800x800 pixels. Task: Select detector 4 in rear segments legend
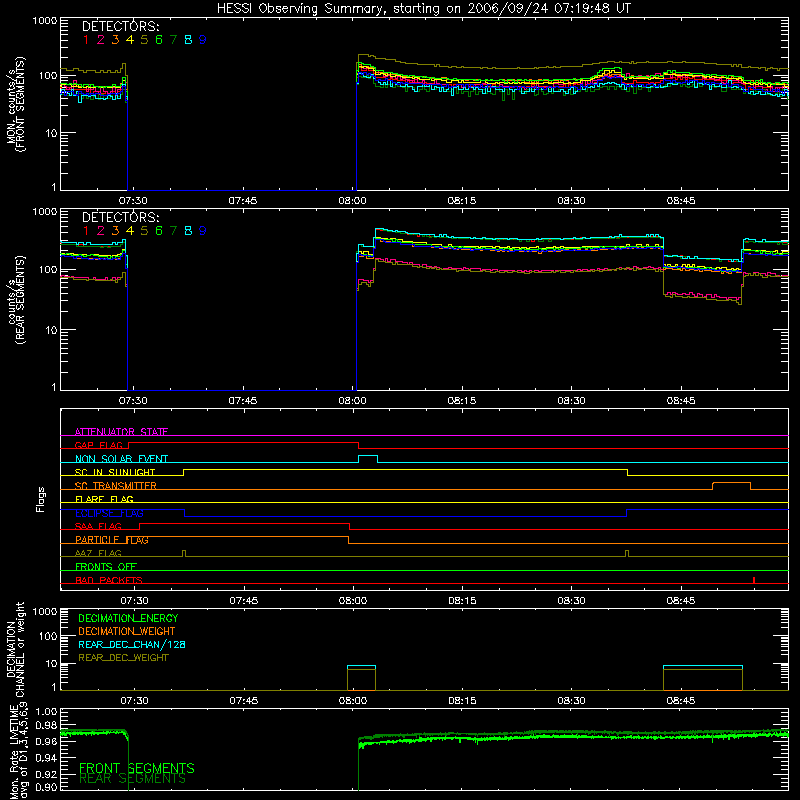tap(130, 231)
